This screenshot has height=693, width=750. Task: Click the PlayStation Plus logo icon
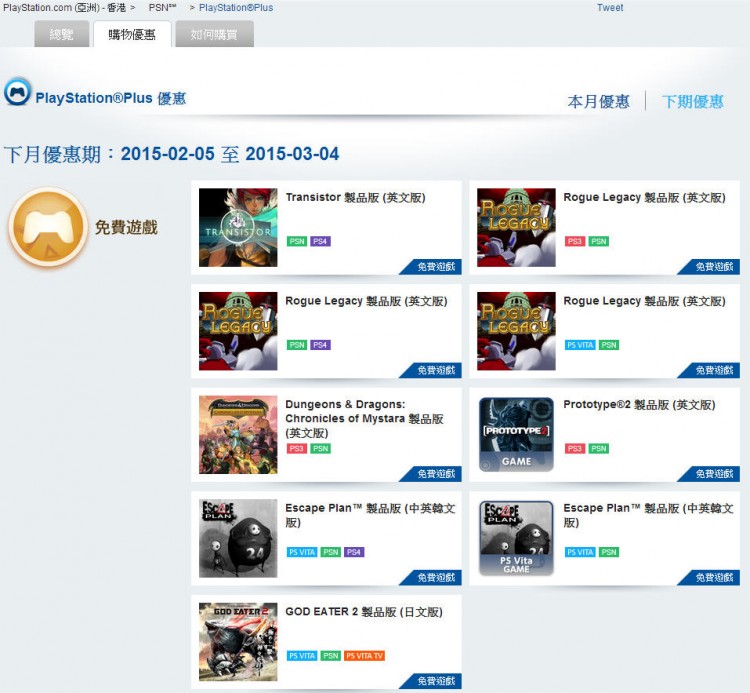[18, 91]
